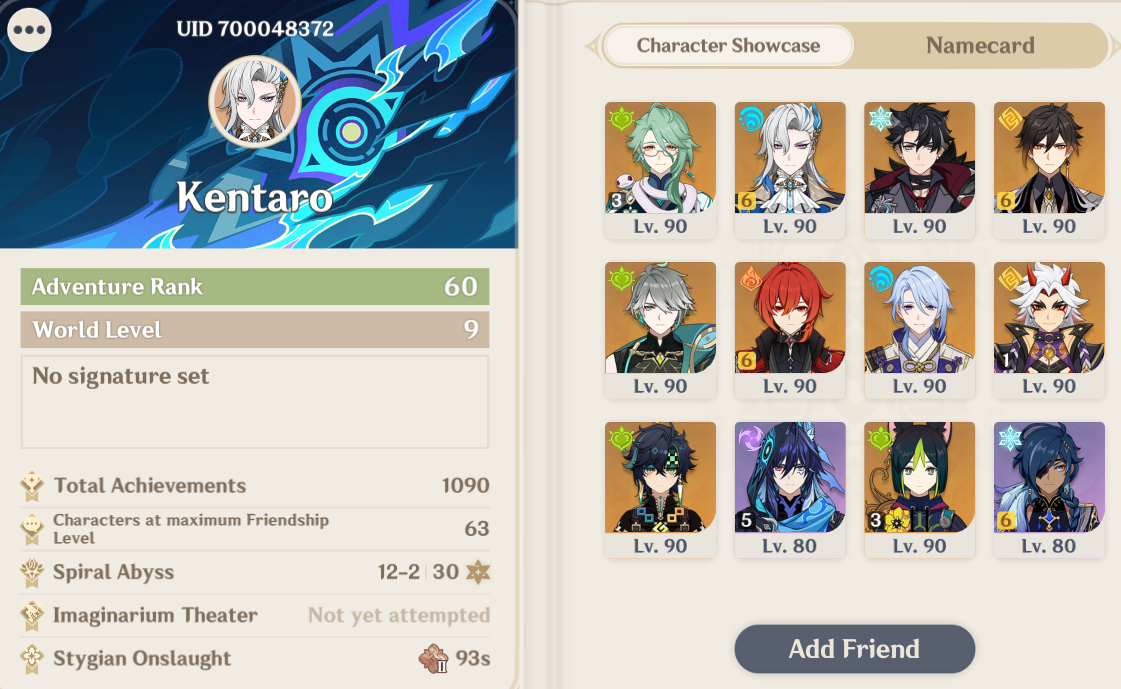Open the three-dot options menu
The image size is (1121, 689).
[29, 29]
